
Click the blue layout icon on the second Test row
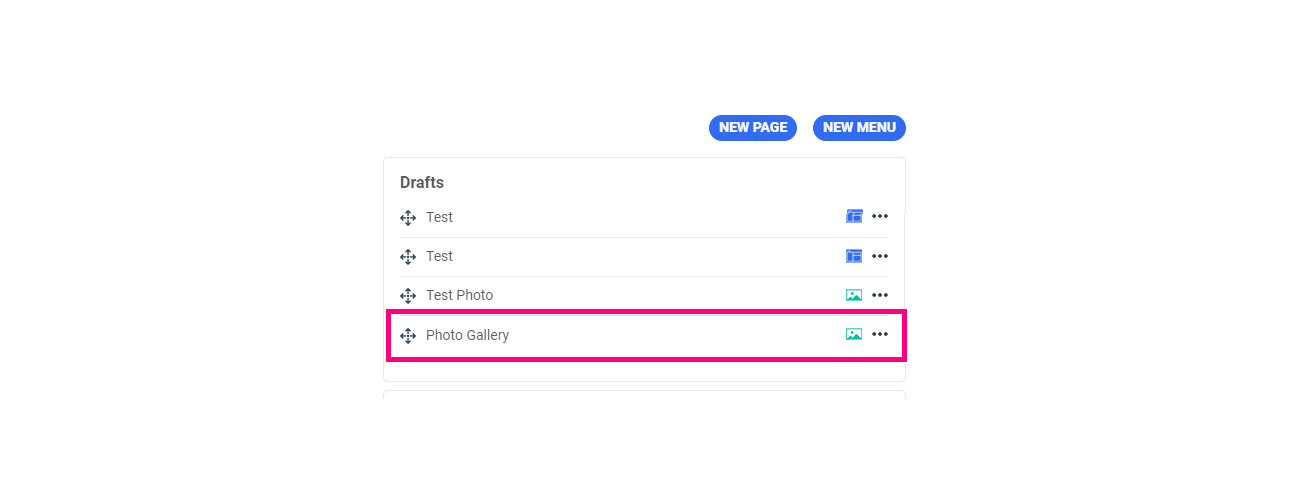pyautogui.click(x=854, y=256)
